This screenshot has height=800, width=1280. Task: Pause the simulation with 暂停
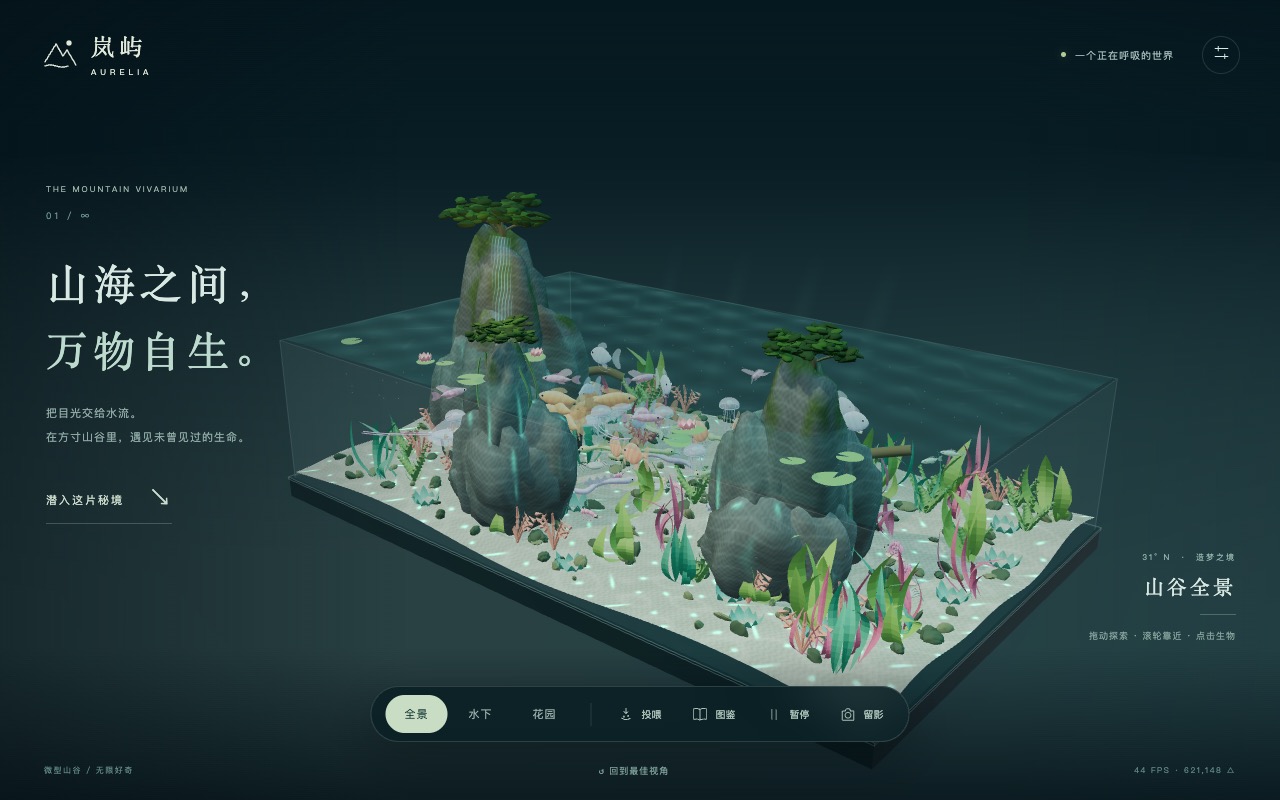pos(788,714)
